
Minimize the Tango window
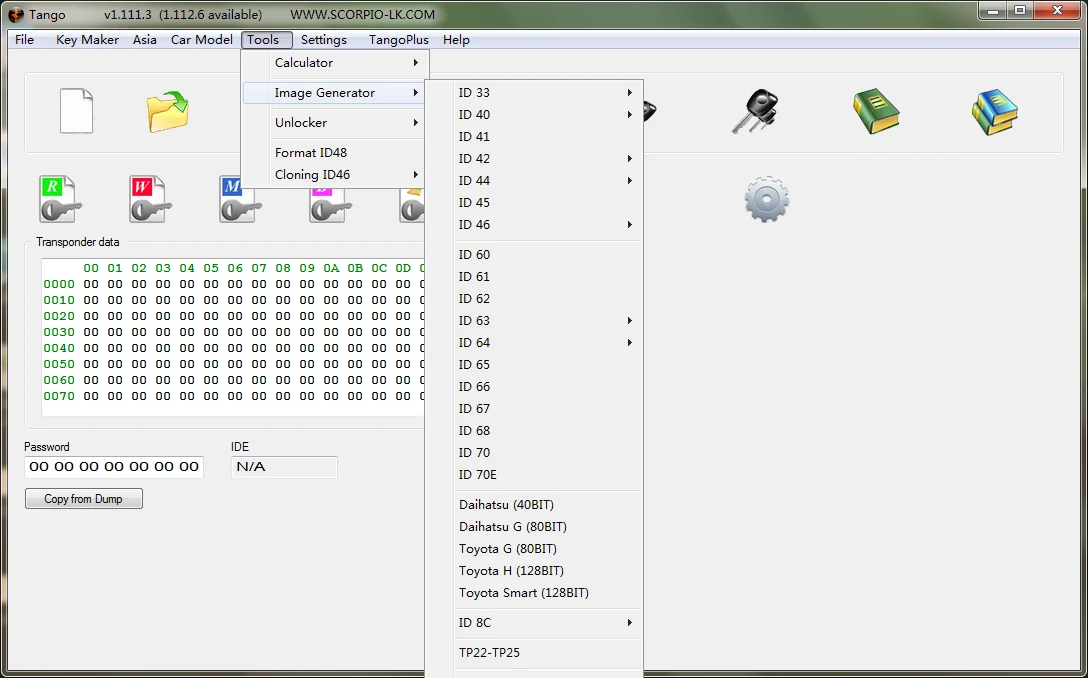coord(994,10)
